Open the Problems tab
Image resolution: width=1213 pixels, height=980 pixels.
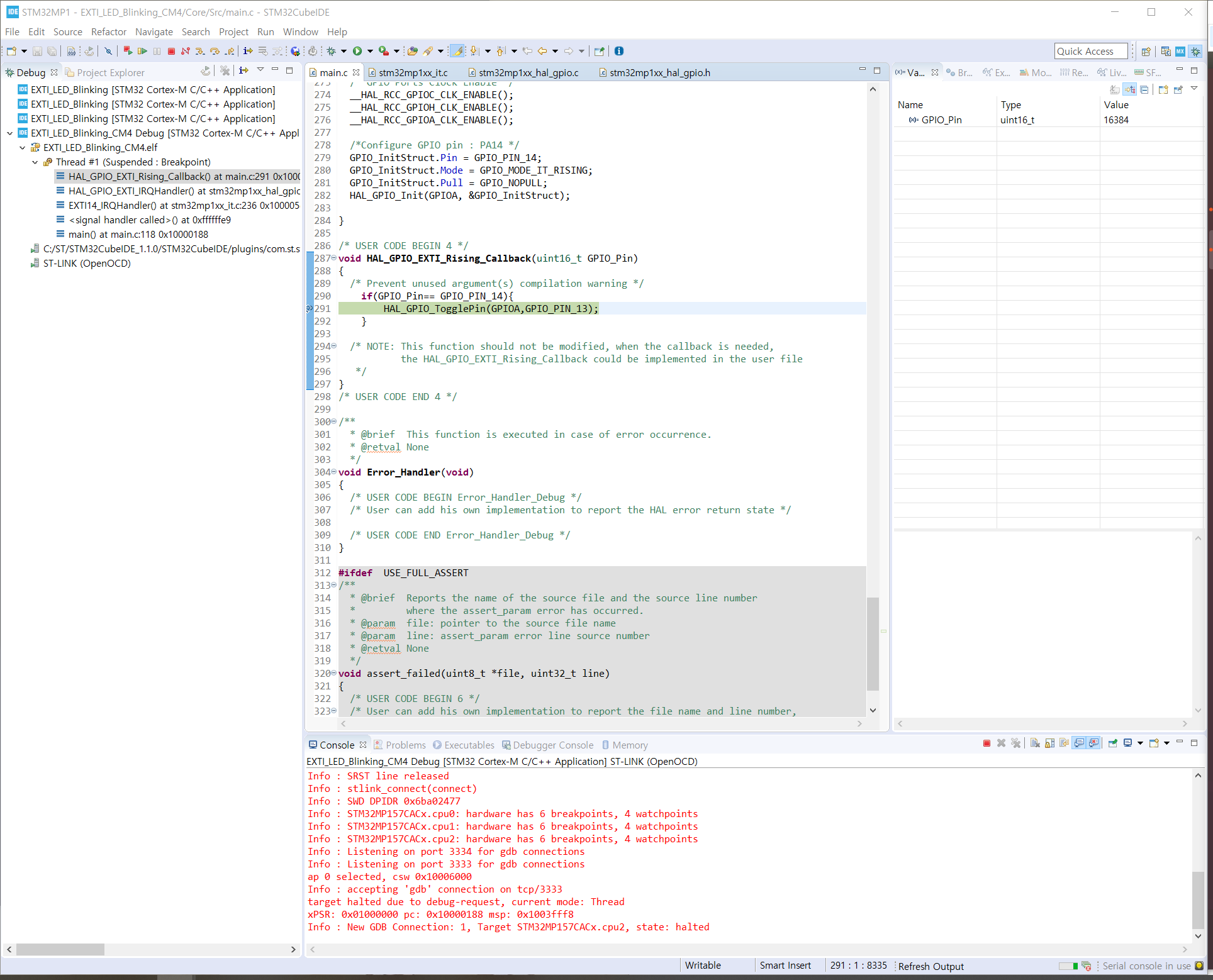pos(400,745)
